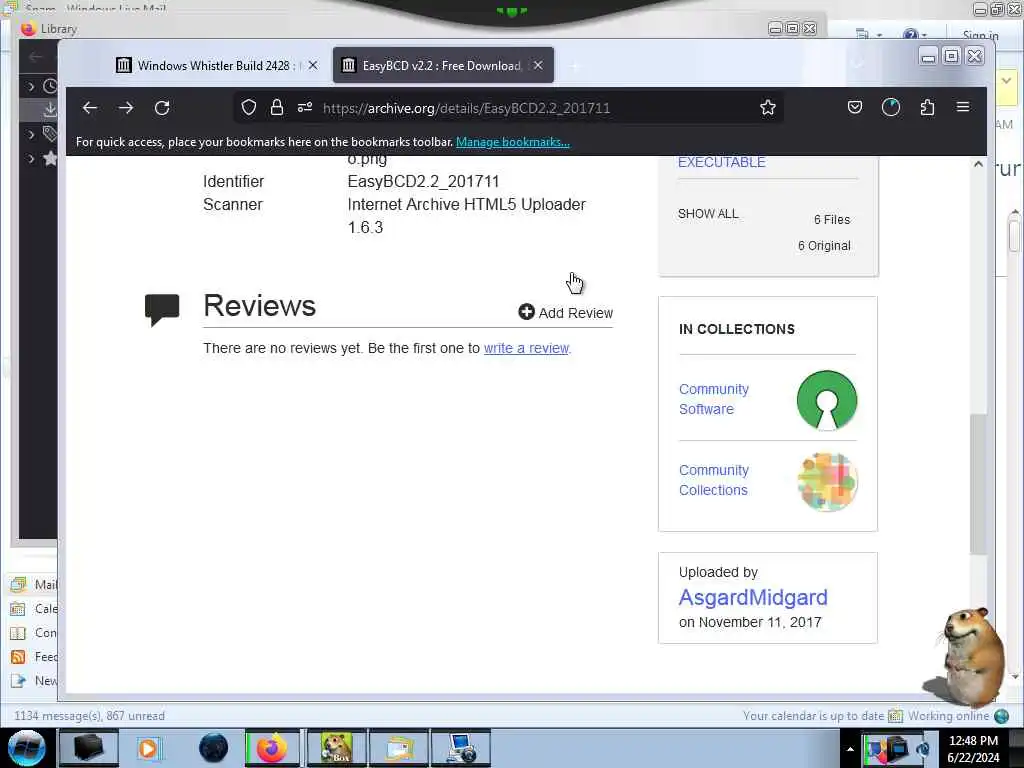This screenshot has height=768, width=1024.
Task: Open a new Firefox tab
Action: click(x=575, y=66)
